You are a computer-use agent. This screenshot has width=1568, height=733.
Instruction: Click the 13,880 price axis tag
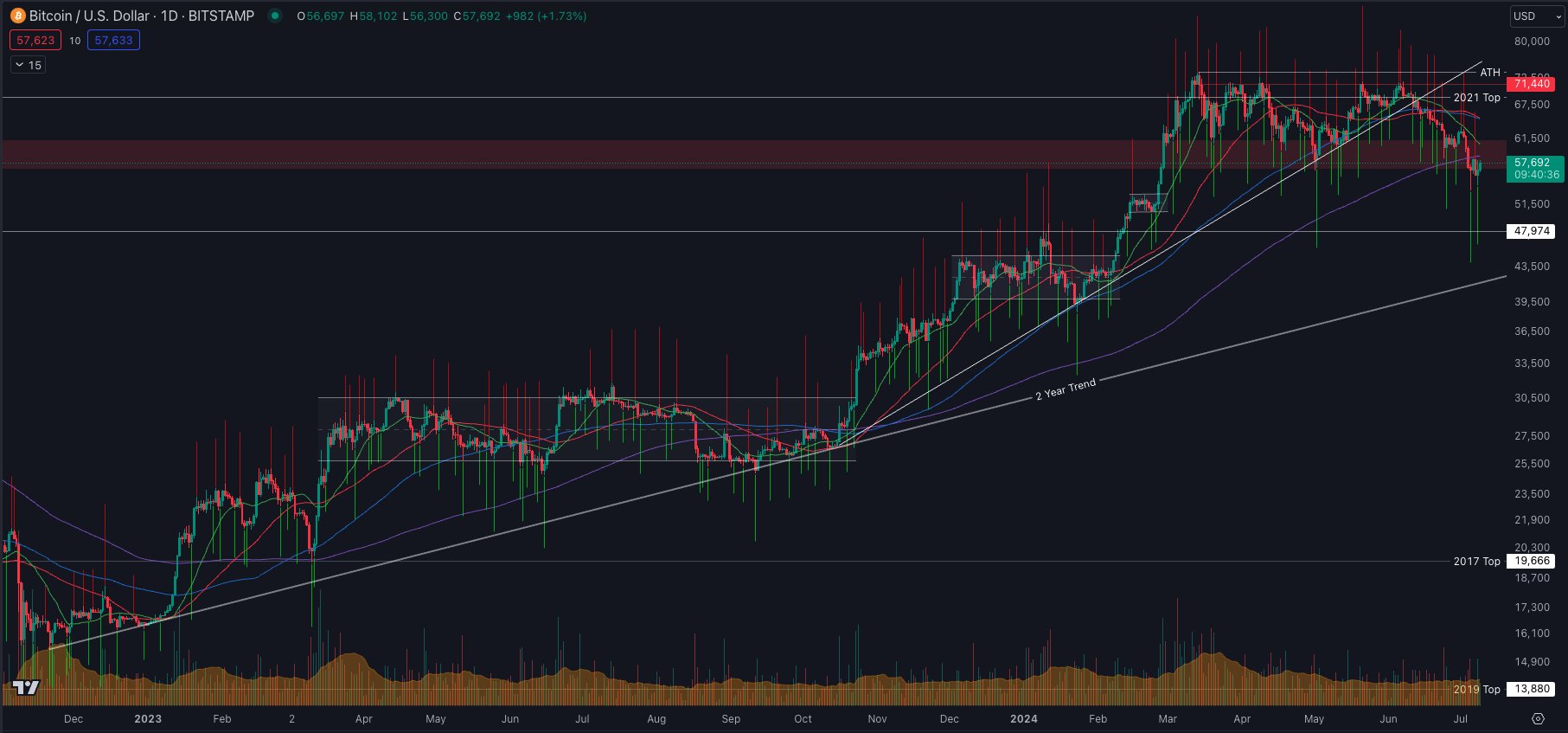pos(1532,689)
